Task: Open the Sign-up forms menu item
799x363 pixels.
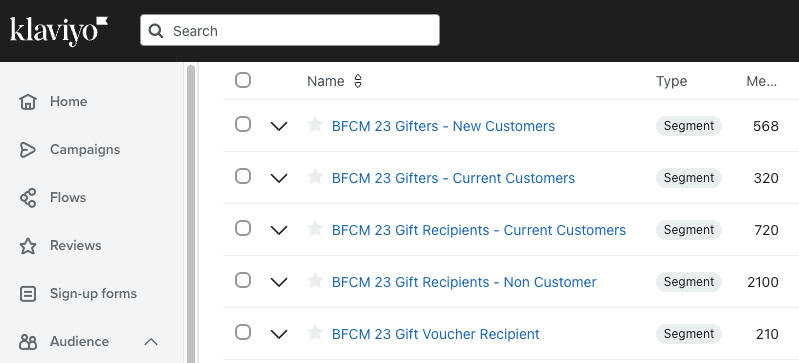Action: (93, 294)
